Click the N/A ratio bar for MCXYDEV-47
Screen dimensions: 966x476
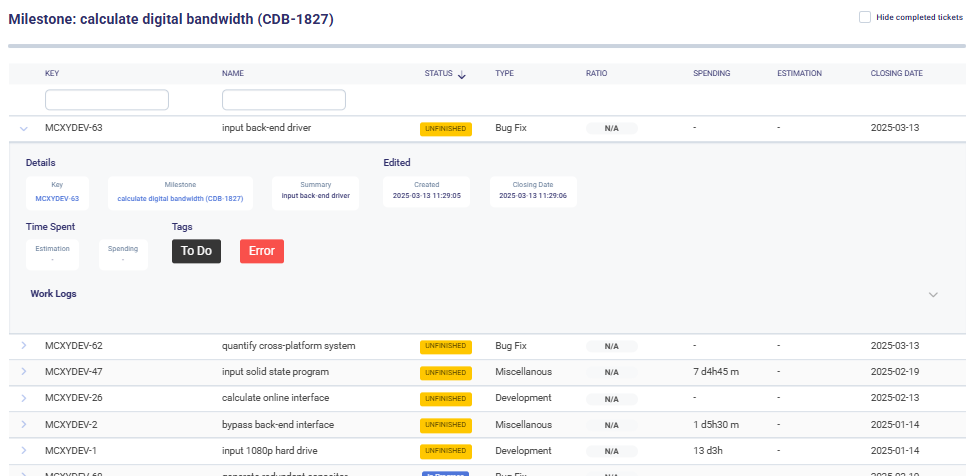pos(612,373)
